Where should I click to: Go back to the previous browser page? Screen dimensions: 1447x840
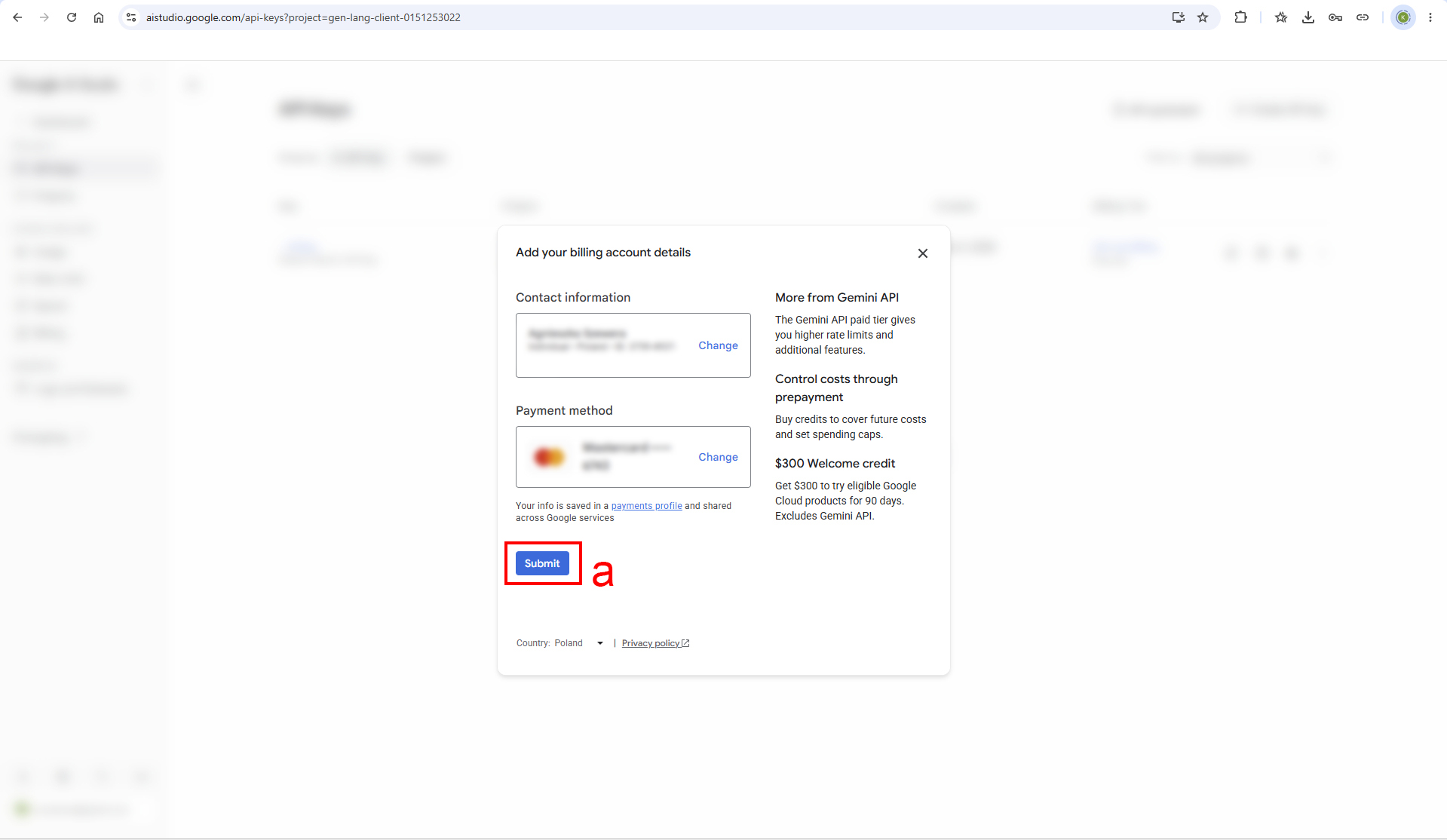17,17
